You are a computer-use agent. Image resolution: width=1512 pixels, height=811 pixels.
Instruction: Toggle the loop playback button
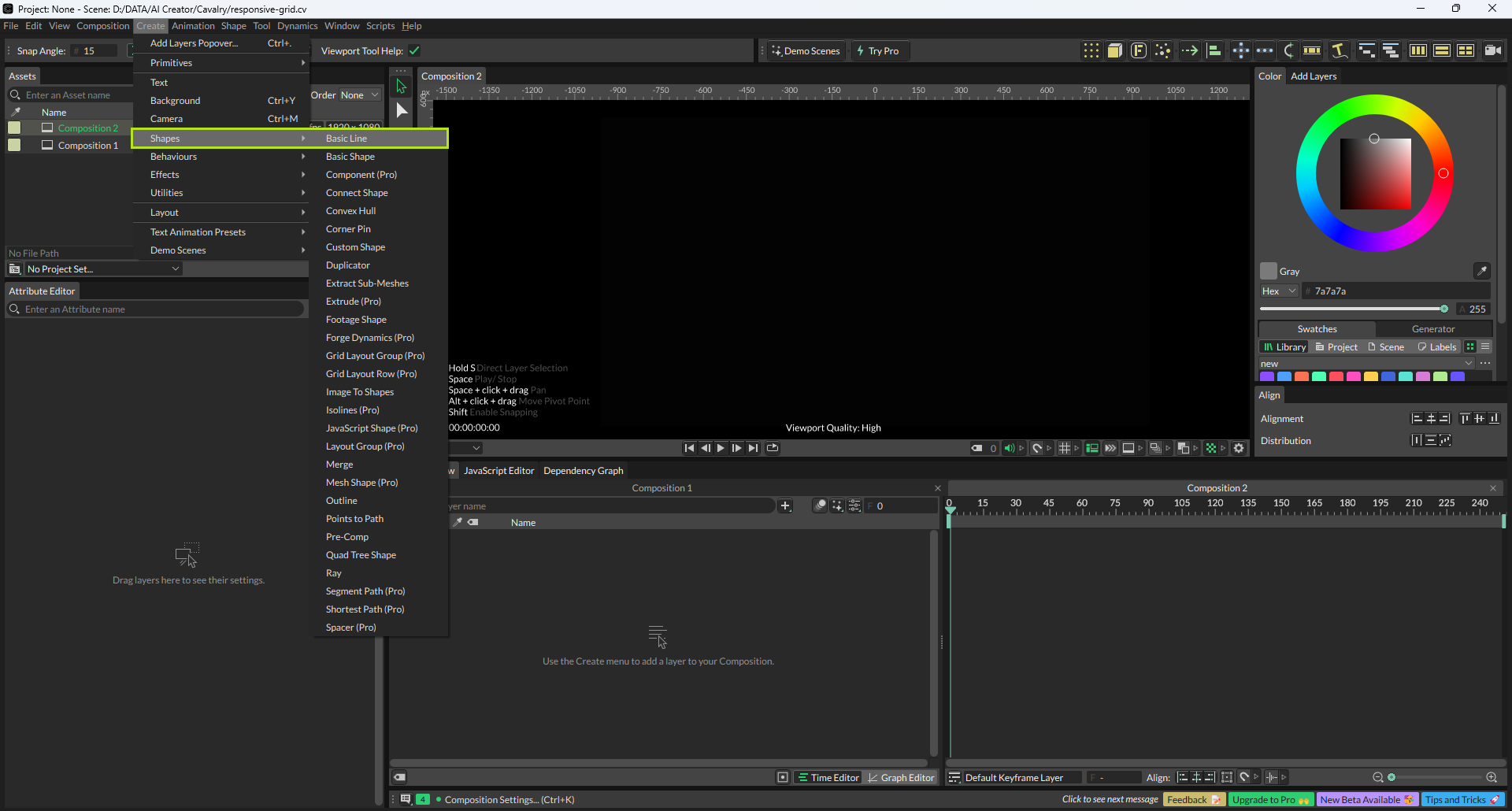(x=773, y=448)
